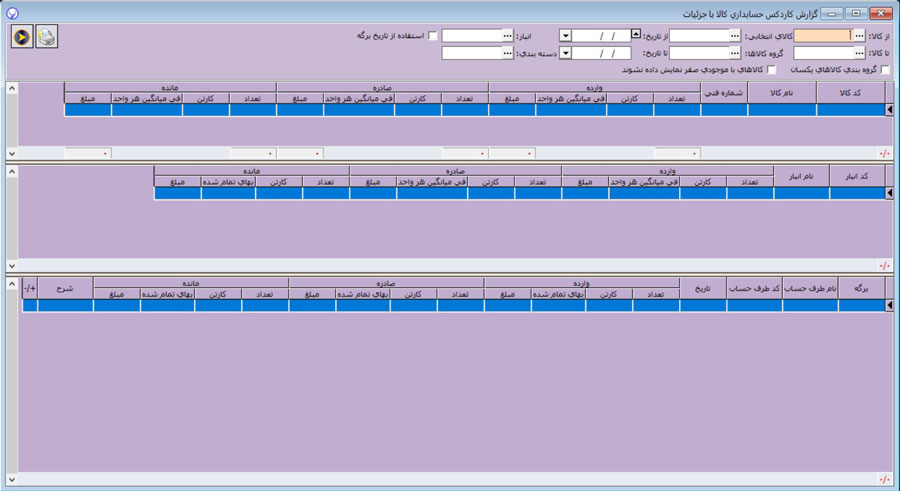
Task: Click the small up arrow beside 'از تاریخ' label
Action: [x=636, y=33]
